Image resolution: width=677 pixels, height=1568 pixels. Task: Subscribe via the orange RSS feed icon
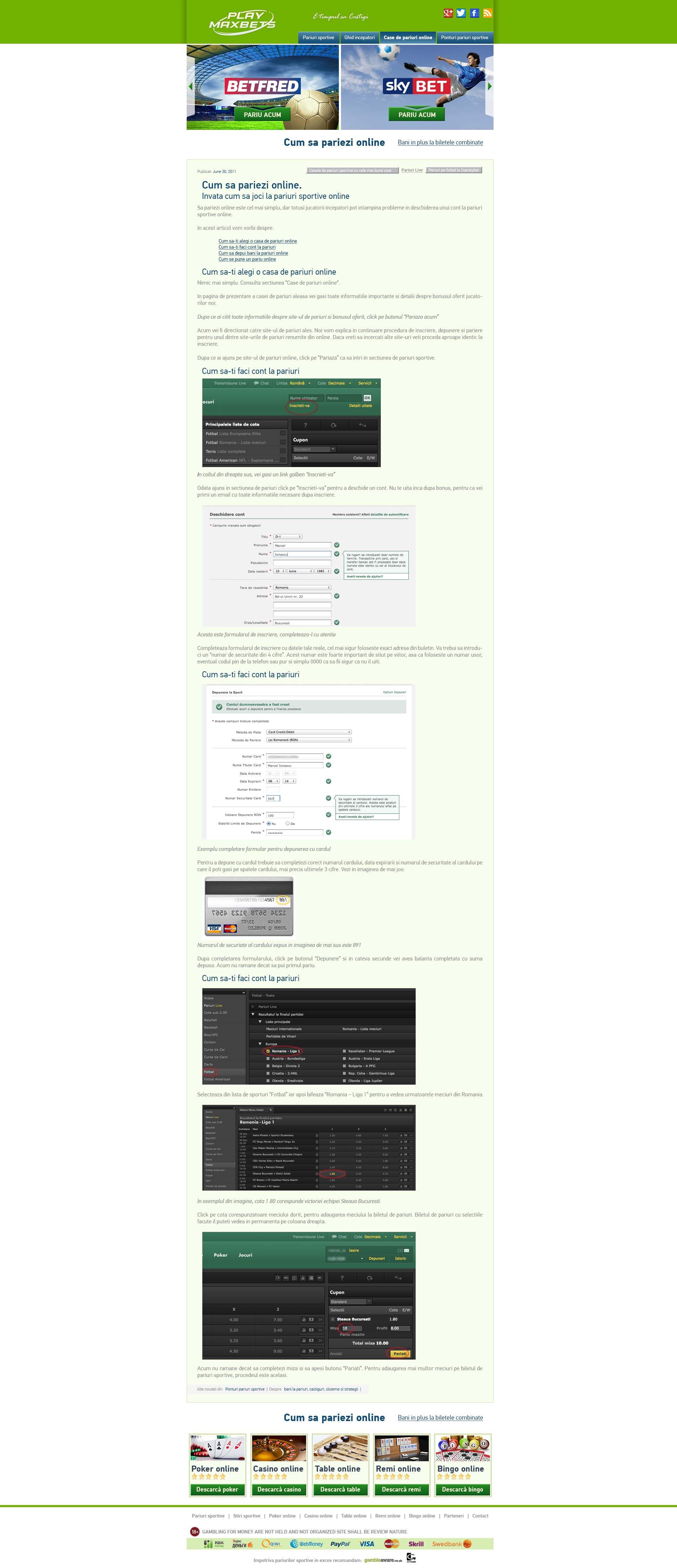(487, 14)
